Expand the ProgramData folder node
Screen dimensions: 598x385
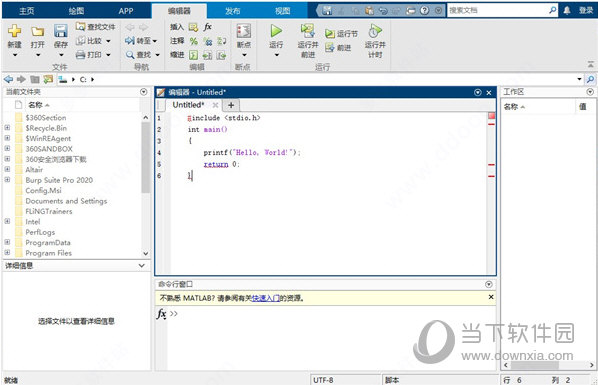pos(7,242)
